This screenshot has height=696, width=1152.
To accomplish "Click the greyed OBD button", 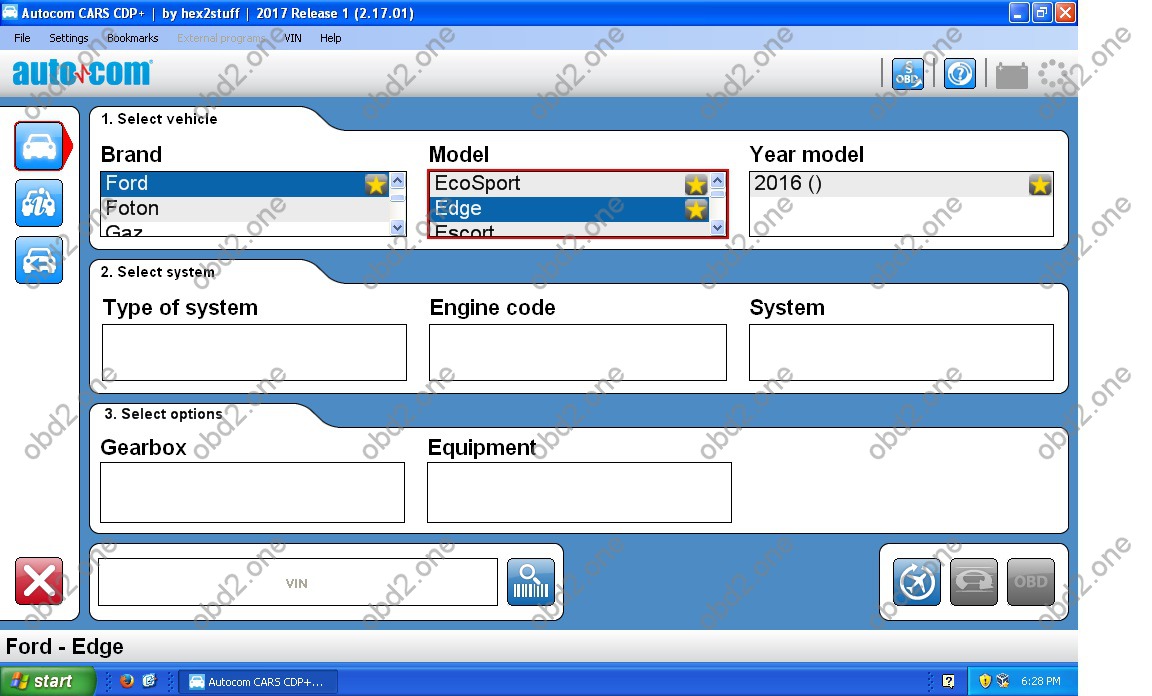I will (x=1031, y=582).
